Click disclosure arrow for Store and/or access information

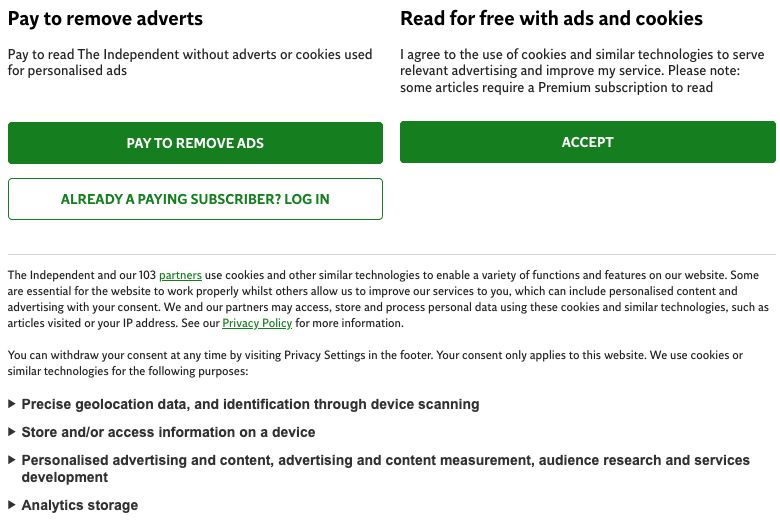[x=12, y=433]
